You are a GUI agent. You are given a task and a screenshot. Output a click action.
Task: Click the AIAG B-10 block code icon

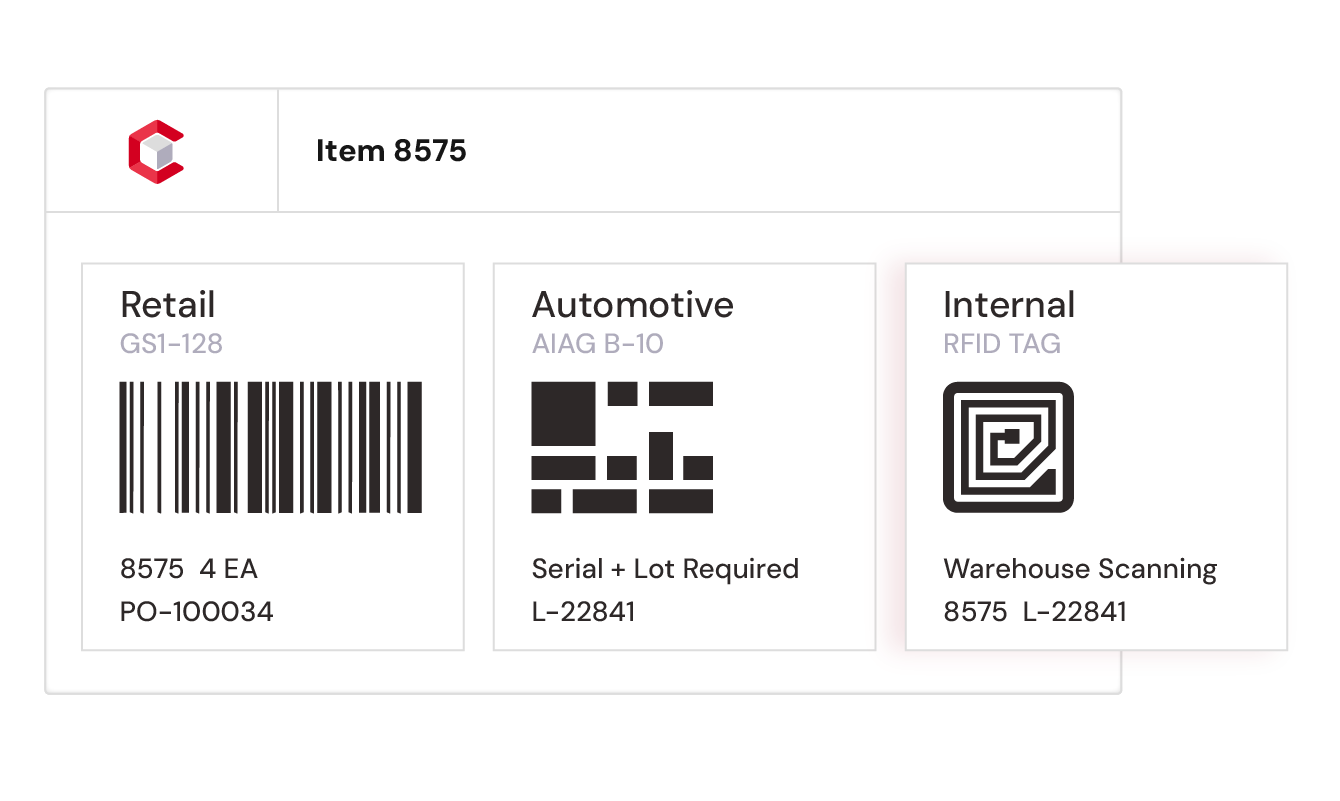click(x=622, y=447)
